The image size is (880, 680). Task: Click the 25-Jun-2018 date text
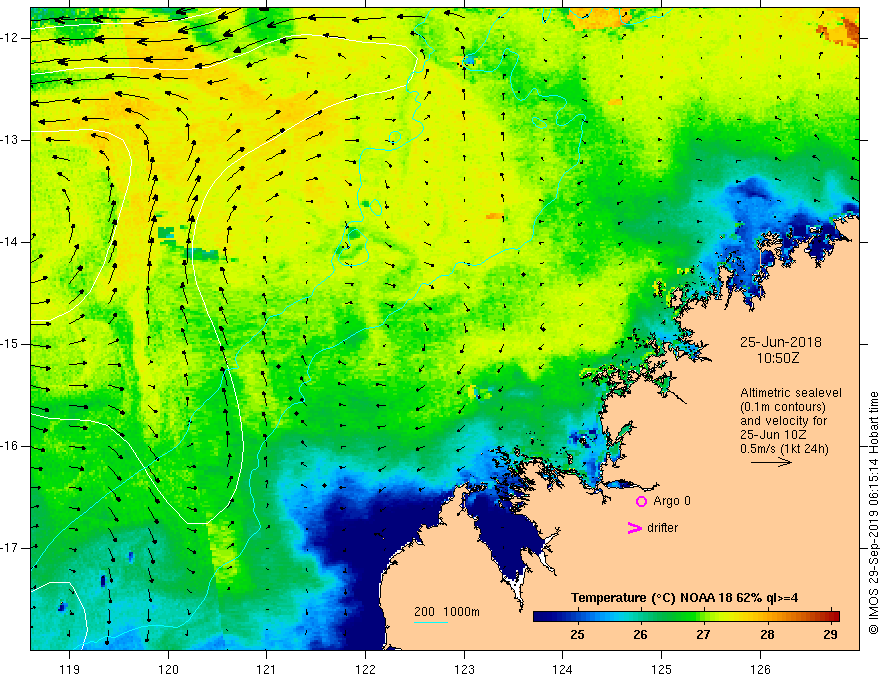point(780,342)
